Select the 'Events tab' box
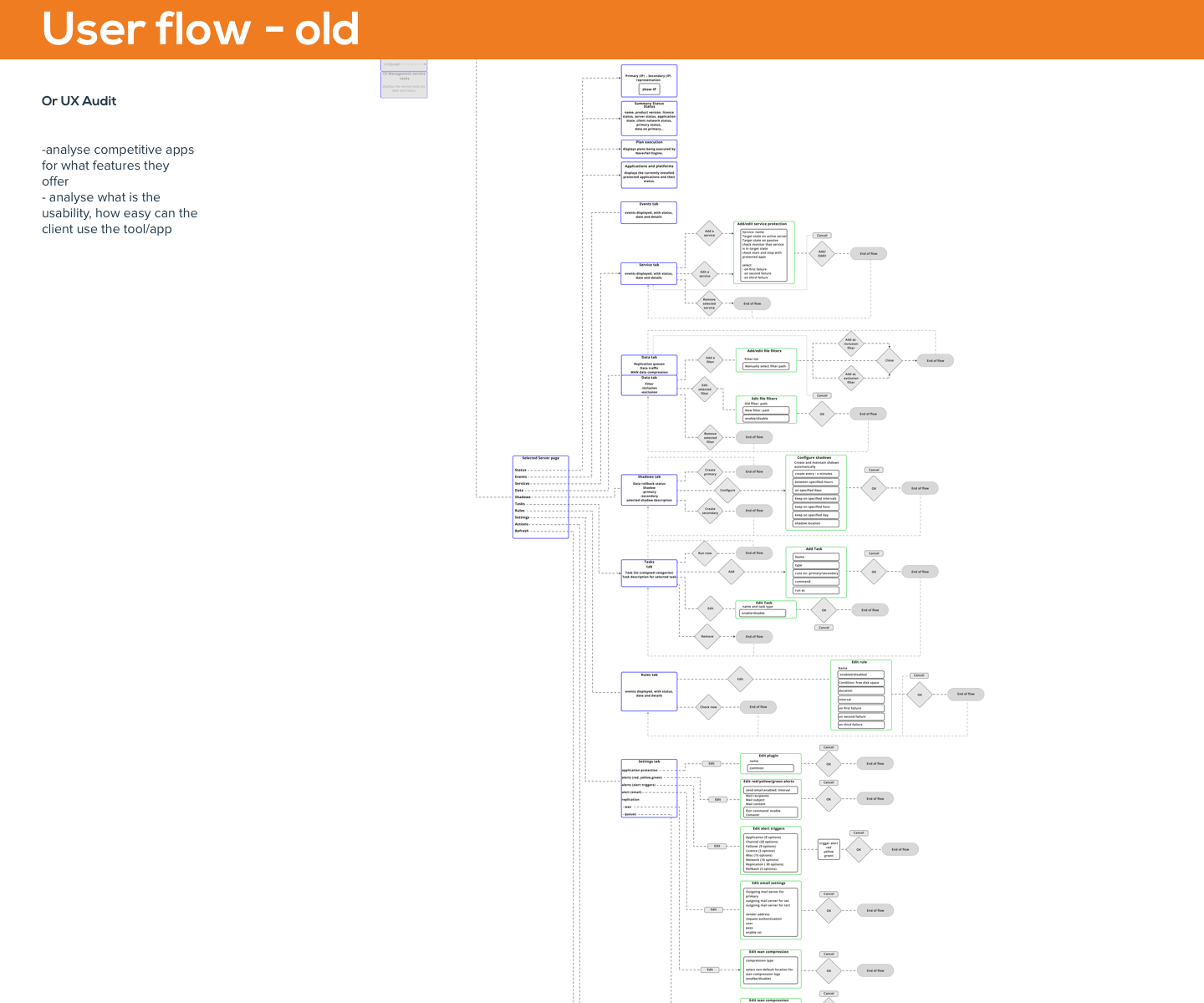This screenshot has width=1204, height=1003. [x=649, y=212]
